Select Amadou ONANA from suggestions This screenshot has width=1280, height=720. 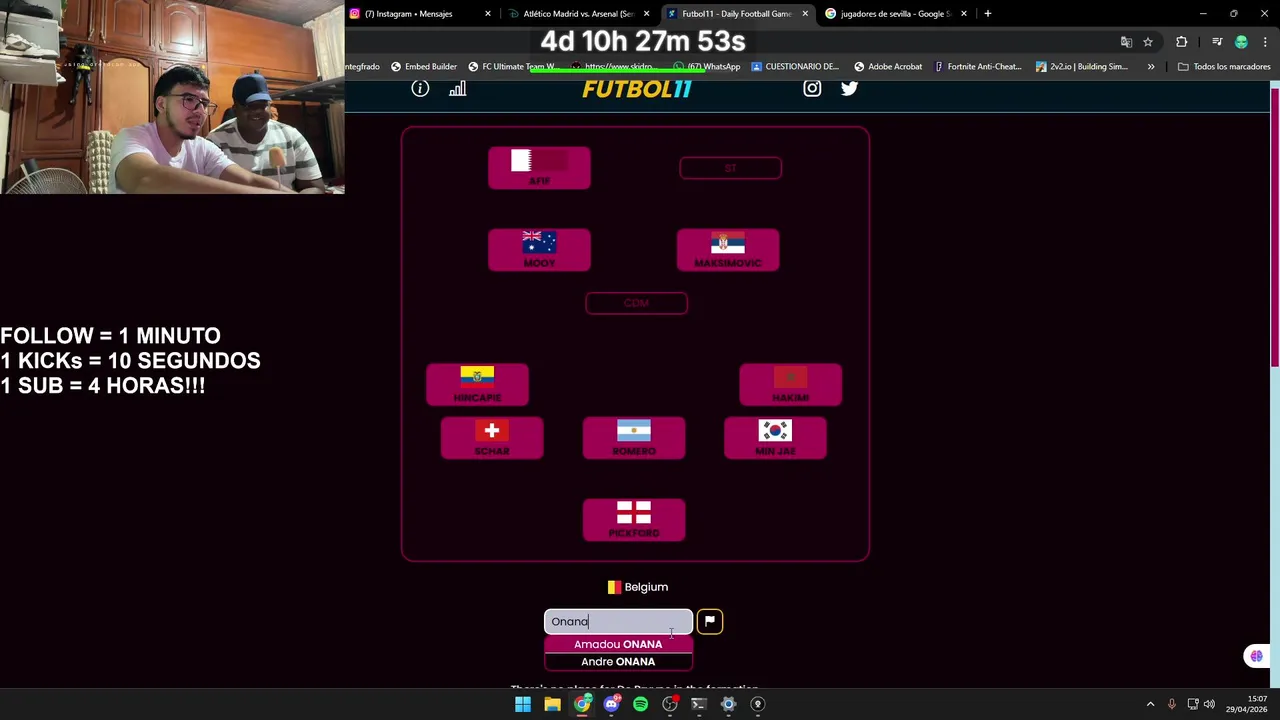click(x=618, y=644)
